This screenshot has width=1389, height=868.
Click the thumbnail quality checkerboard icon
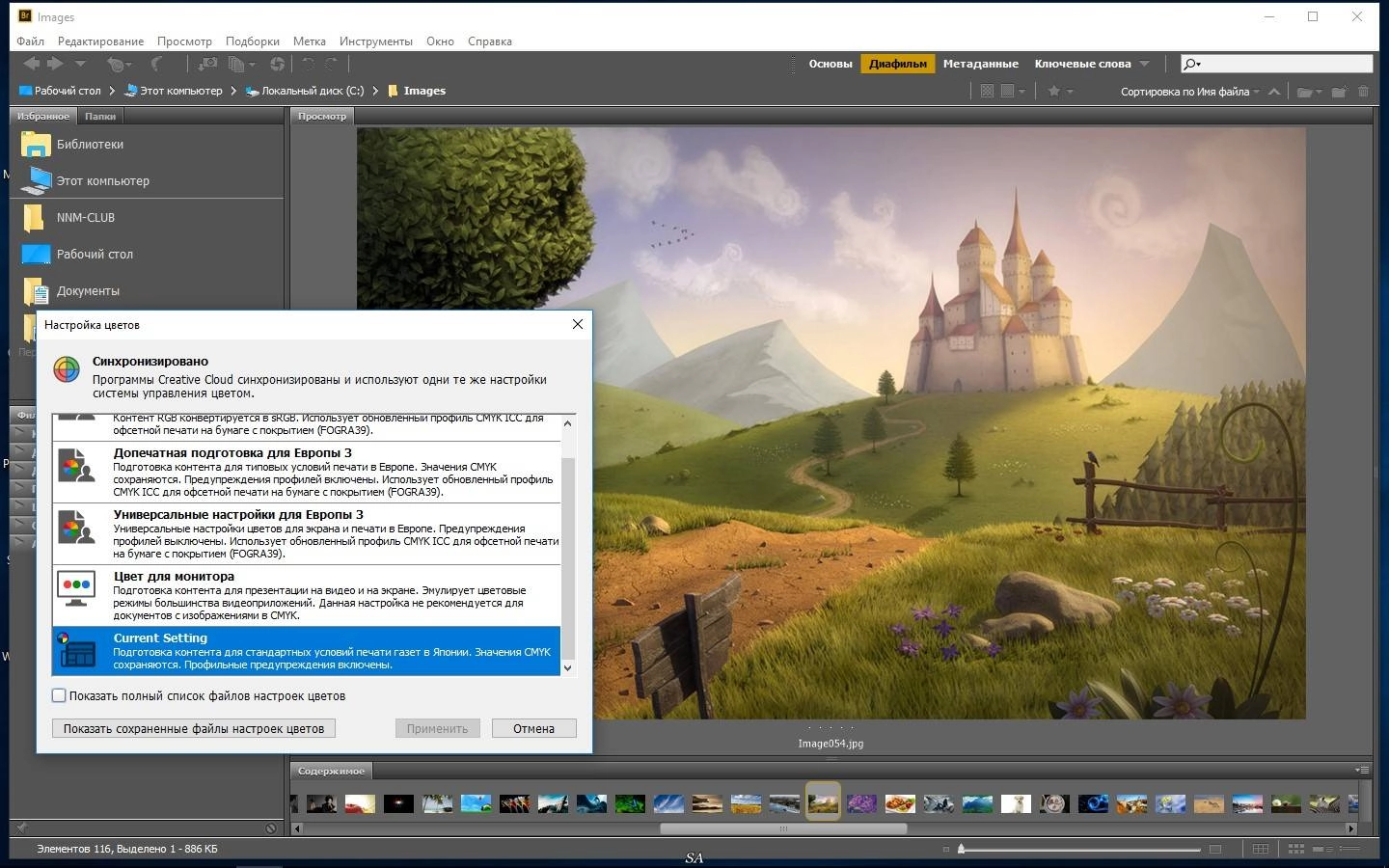click(x=987, y=91)
